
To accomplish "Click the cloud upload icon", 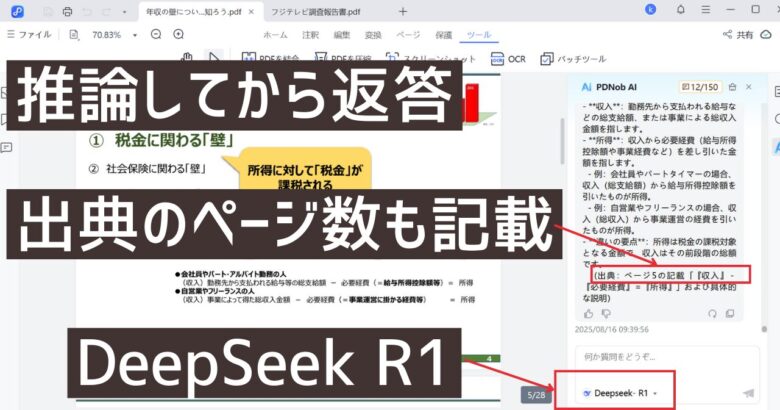I will tap(766, 34).
